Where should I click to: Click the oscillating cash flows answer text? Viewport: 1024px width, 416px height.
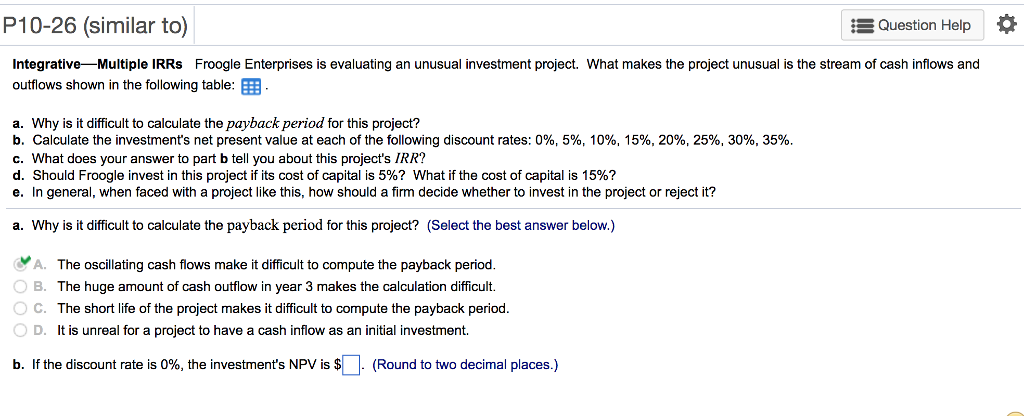click(x=276, y=265)
